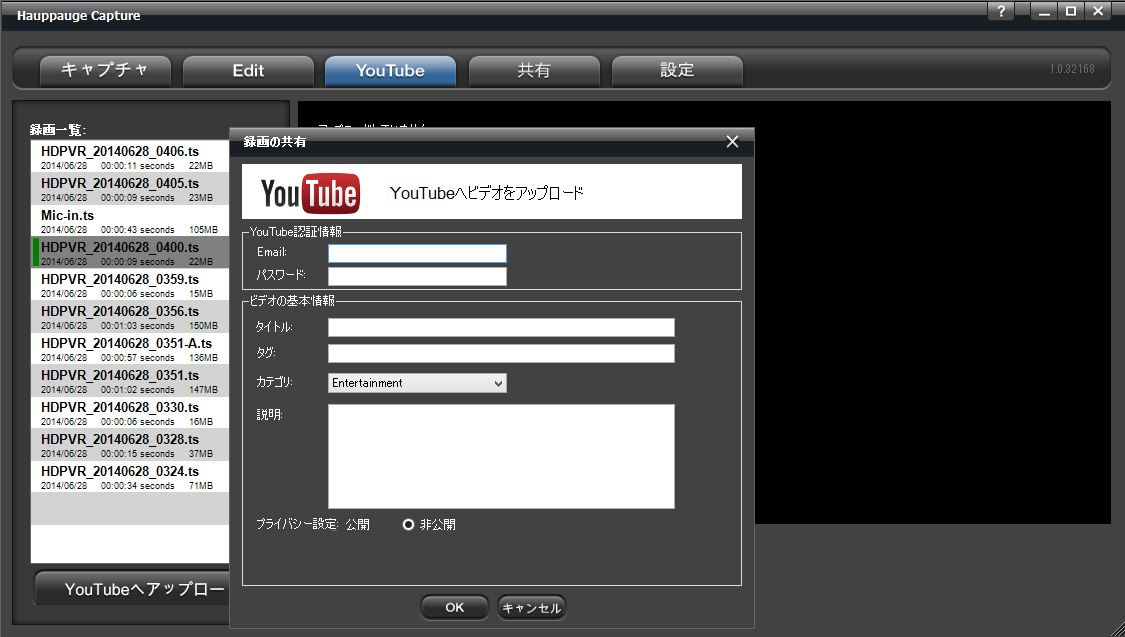Select the Mic-in.ts recording
The height and width of the screenshot is (637, 1125).
tap(130, 220)
